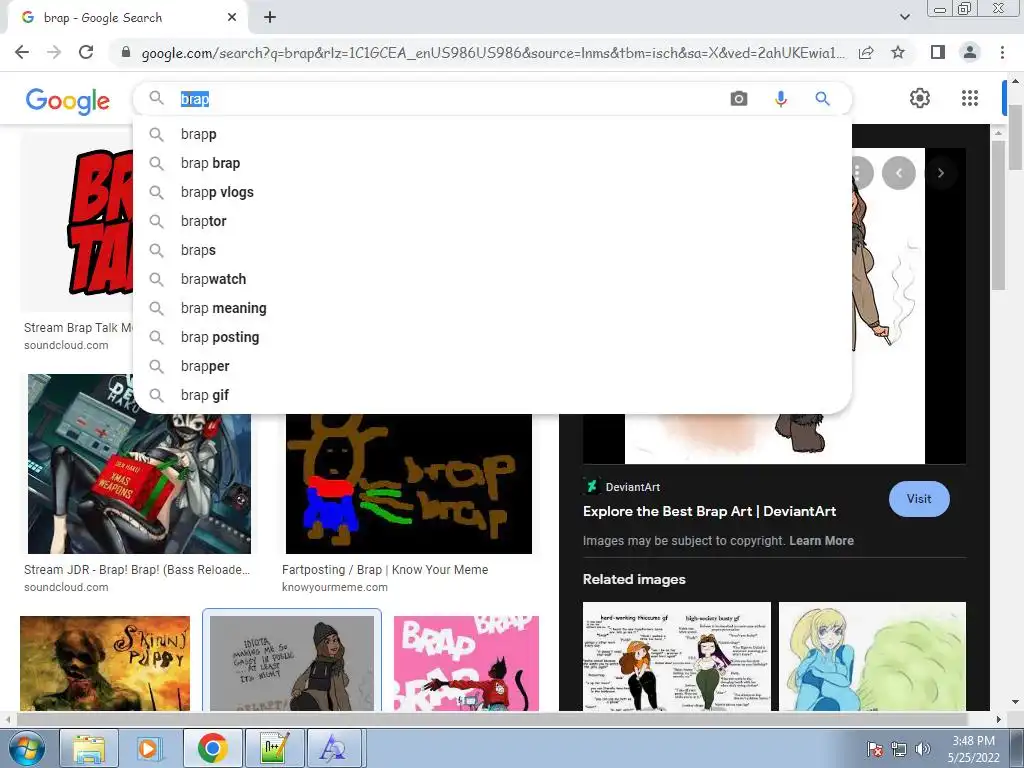Click the Chrome taskbar icon
This screenshot has width=1024, height=768.
(x=212, y=748)
